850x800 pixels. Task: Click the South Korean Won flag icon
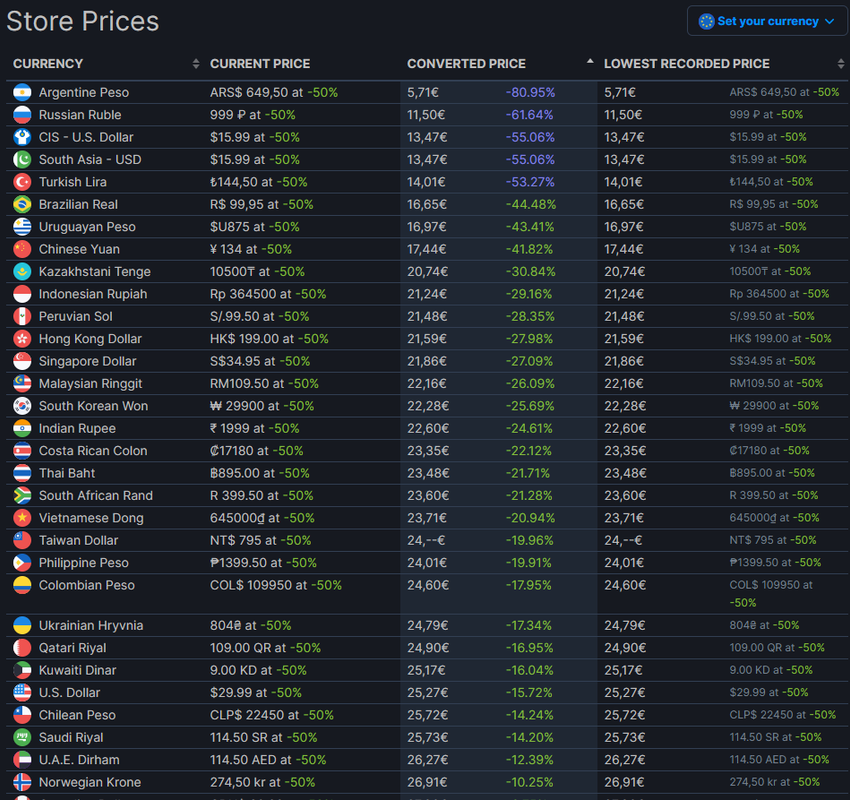point(22,406)
